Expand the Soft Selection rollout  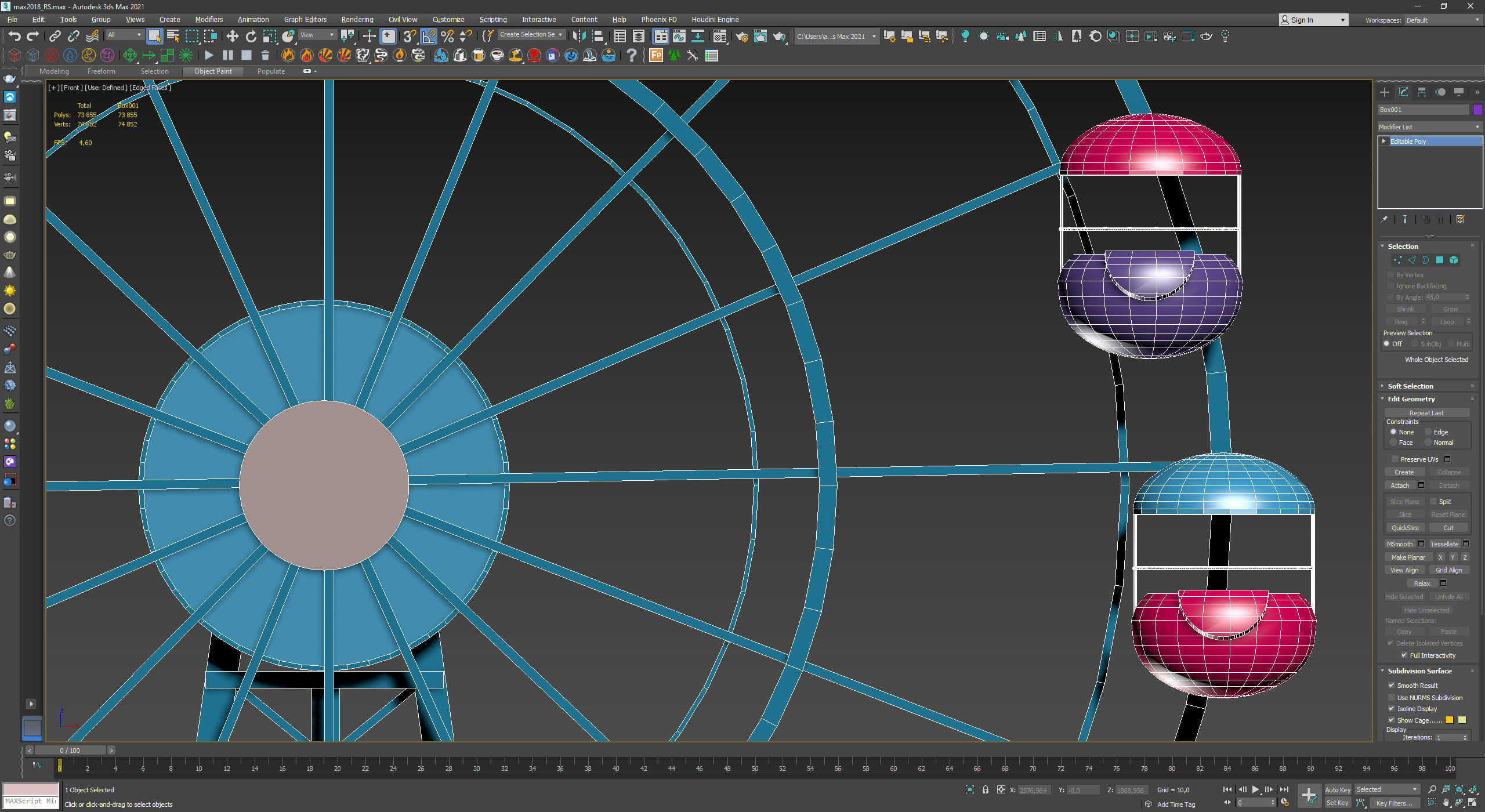[1410, 386]
